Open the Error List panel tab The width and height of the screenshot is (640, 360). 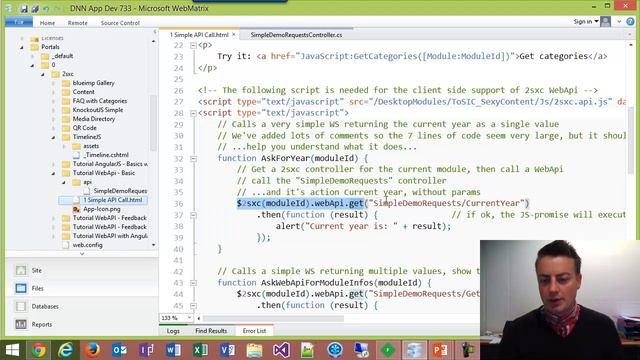click(254, 331)
